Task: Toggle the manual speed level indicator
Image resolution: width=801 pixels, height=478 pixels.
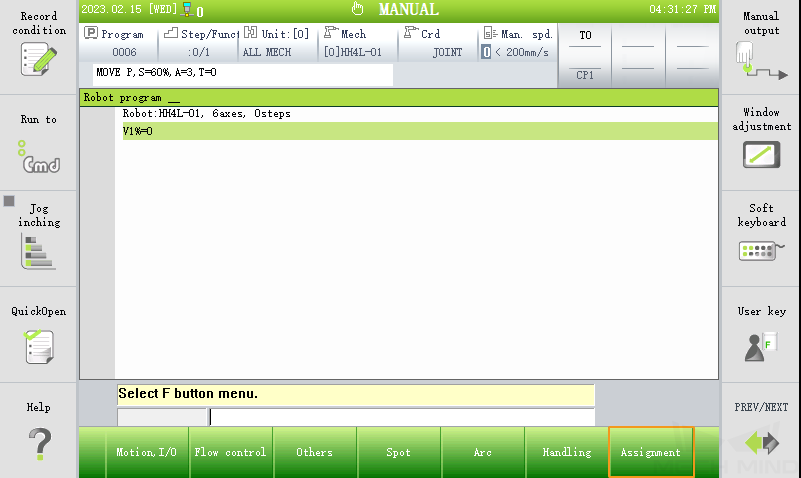Action: (x=486, y=52)
